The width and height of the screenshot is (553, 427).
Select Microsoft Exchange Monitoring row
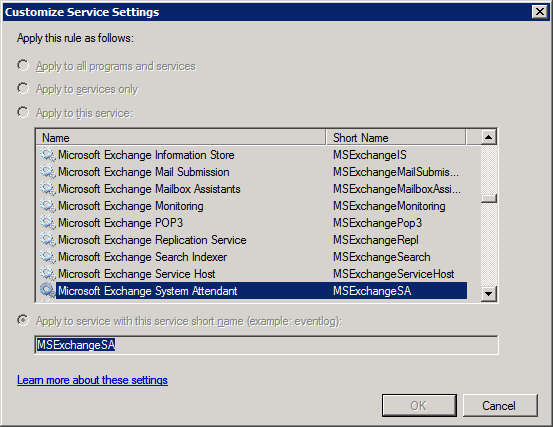tap(252, 206)
